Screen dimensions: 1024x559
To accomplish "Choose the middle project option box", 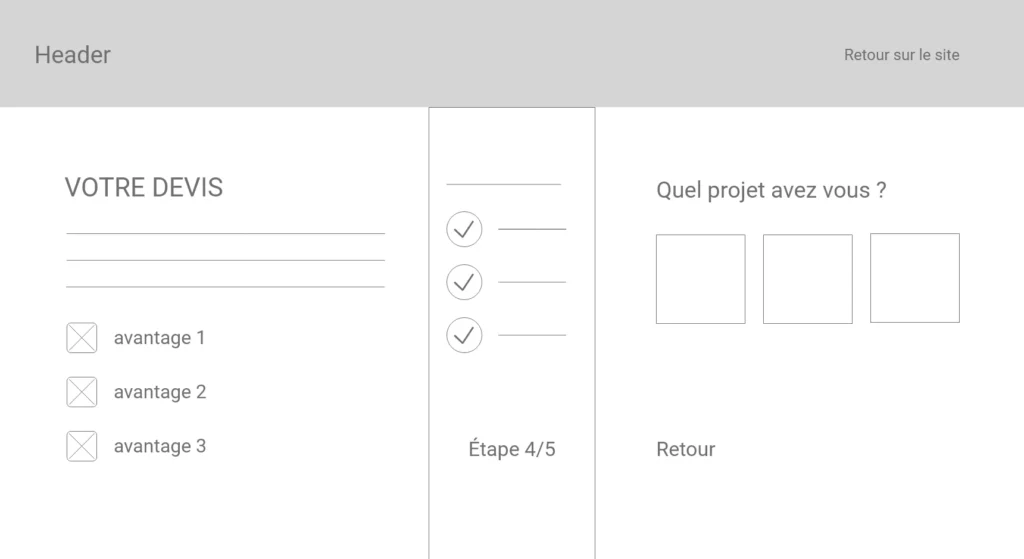I will [807, 279].
